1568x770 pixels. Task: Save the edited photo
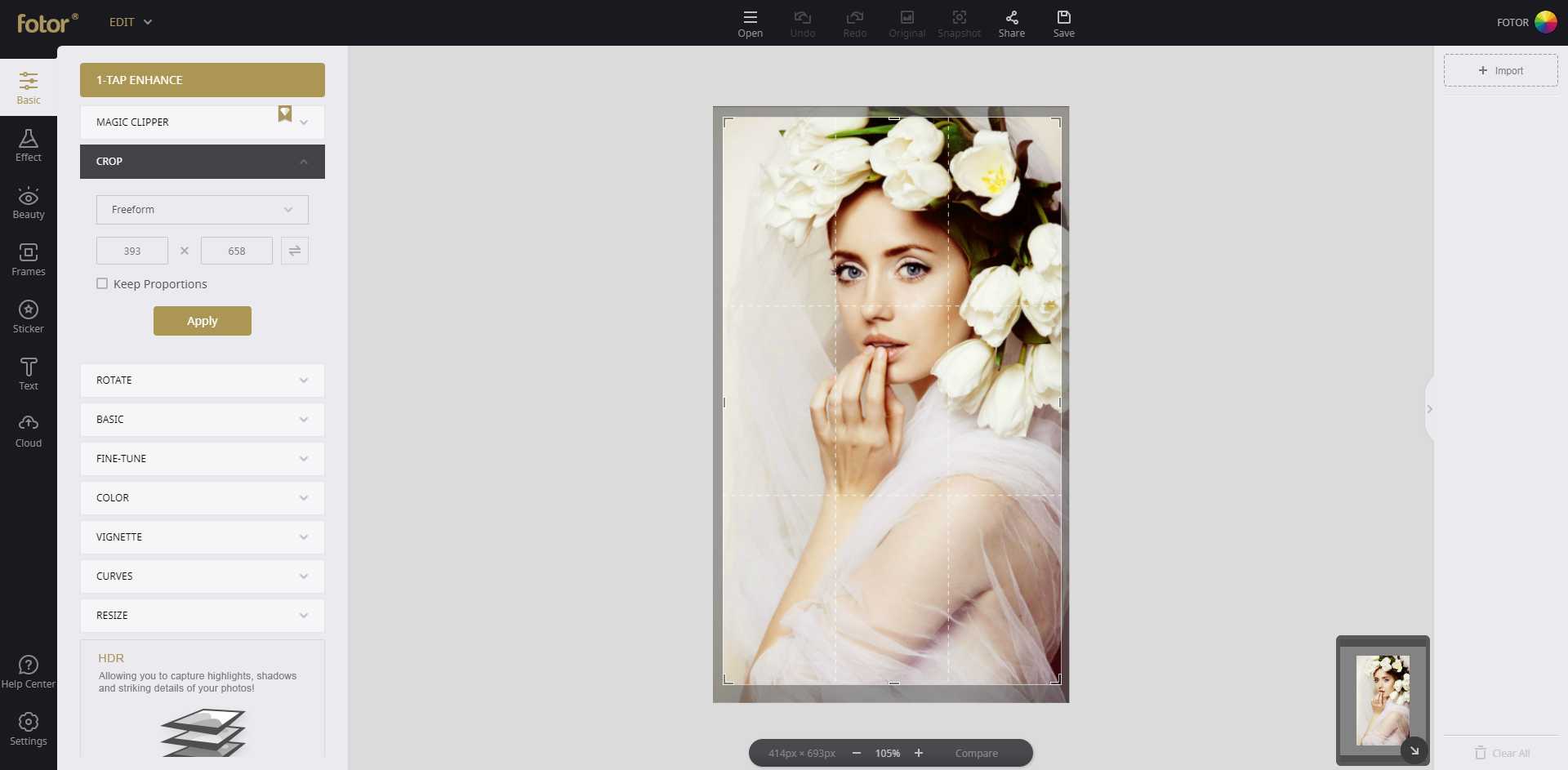click(x=1063, y=22)
